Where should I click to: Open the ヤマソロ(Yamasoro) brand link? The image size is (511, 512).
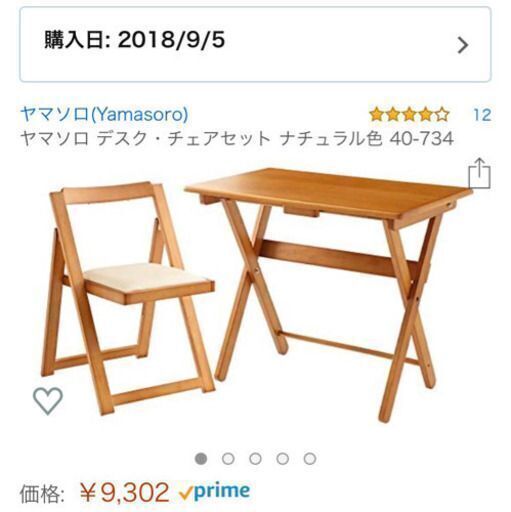[x=104, y=114]
